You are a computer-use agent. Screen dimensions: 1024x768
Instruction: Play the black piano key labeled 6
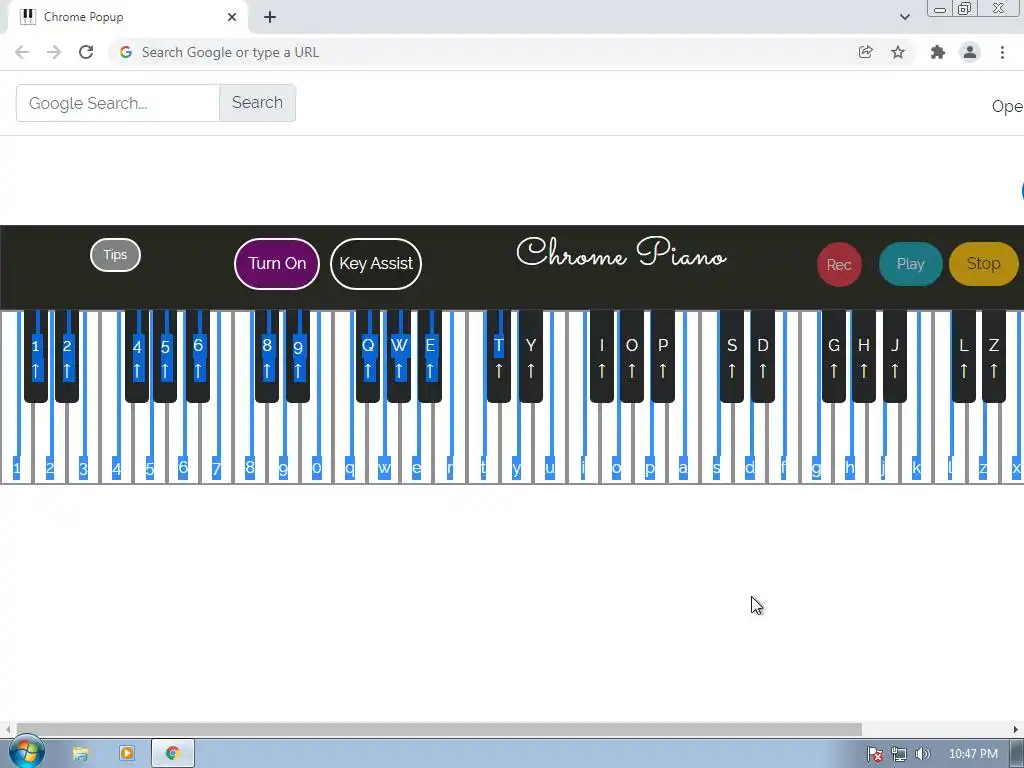198,356
